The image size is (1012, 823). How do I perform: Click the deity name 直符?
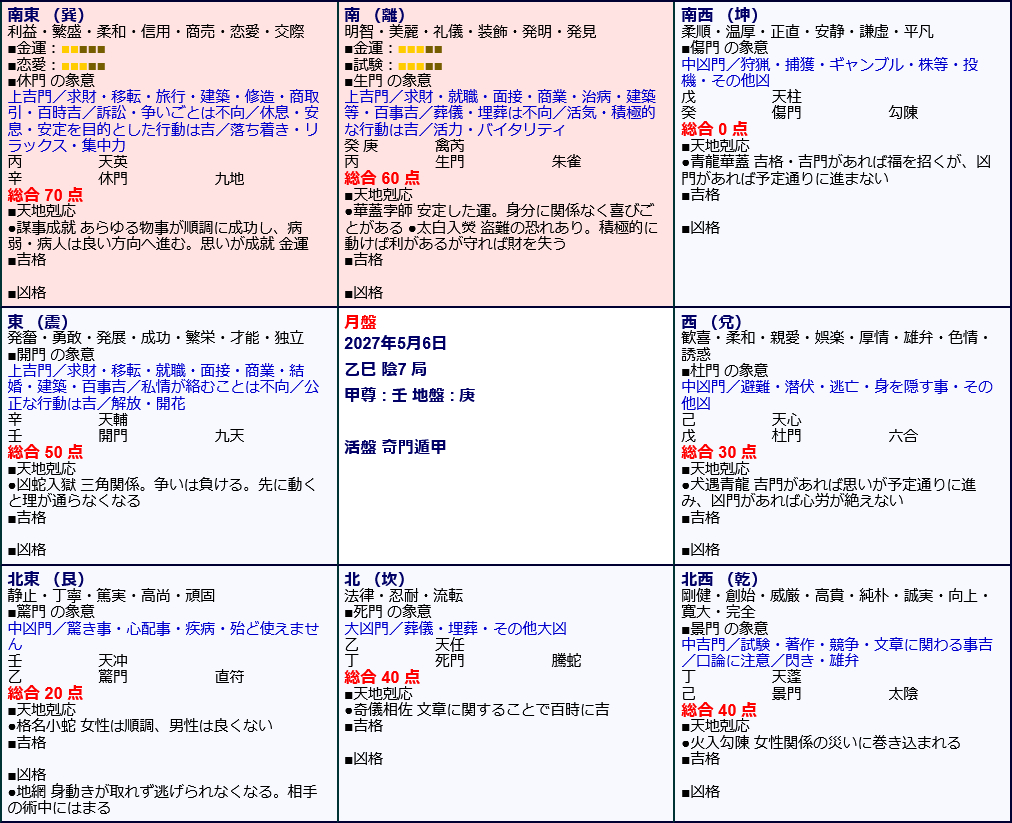(x=229, y=677)
